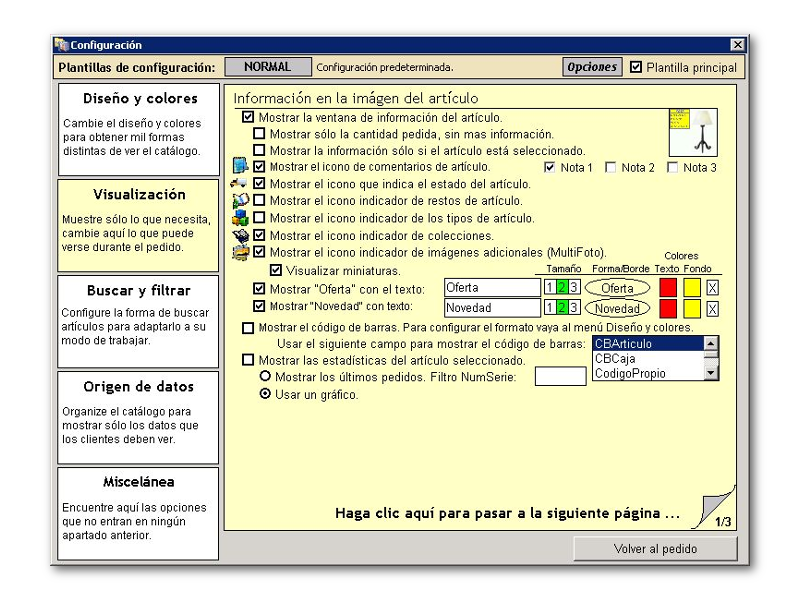This screenshot has height=600, width=800.
Task: Uncheck Mostrar "Oferta" con el texto
Action: (x=259, y=289)
